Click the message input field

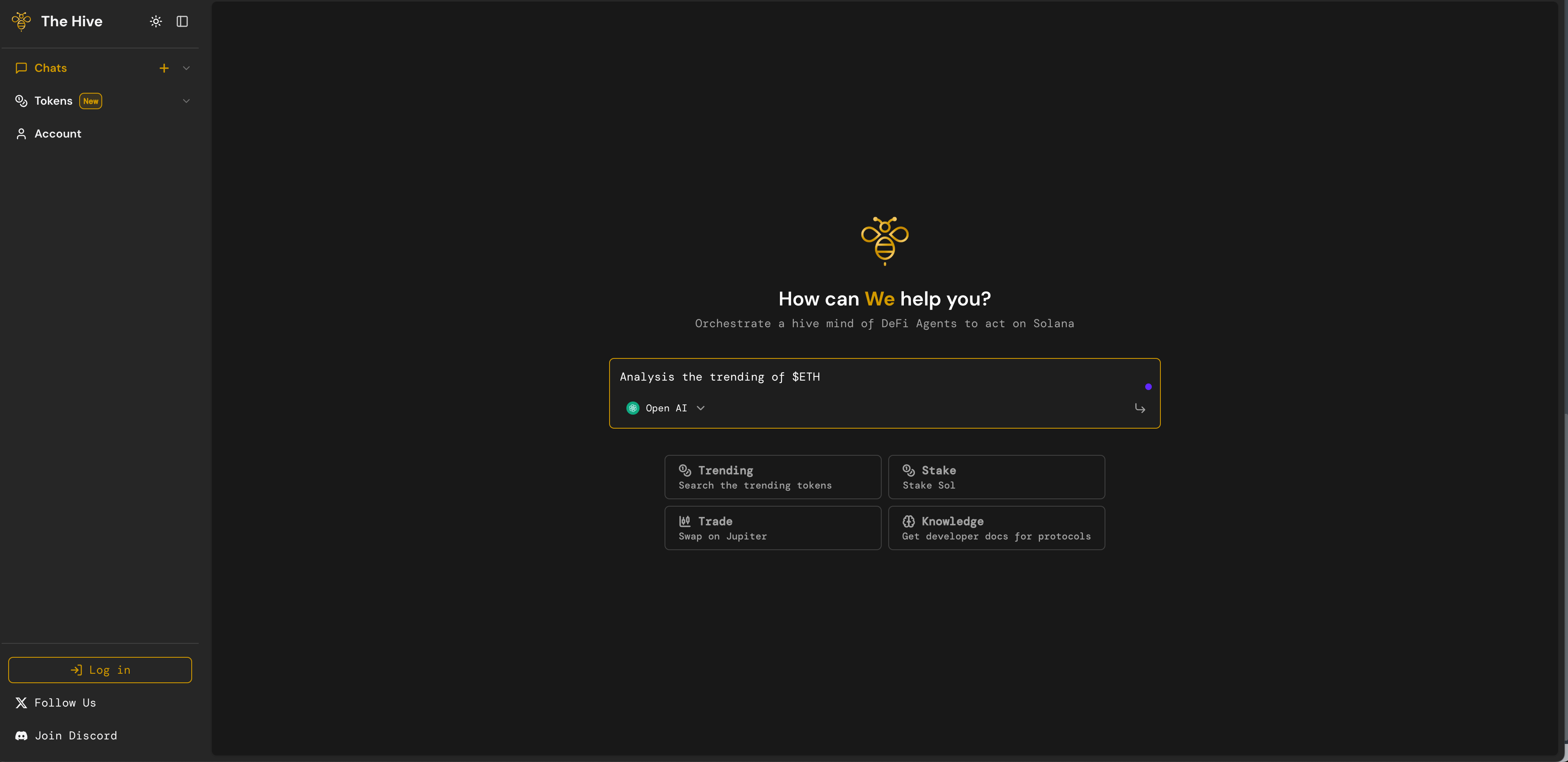[885, 377]
